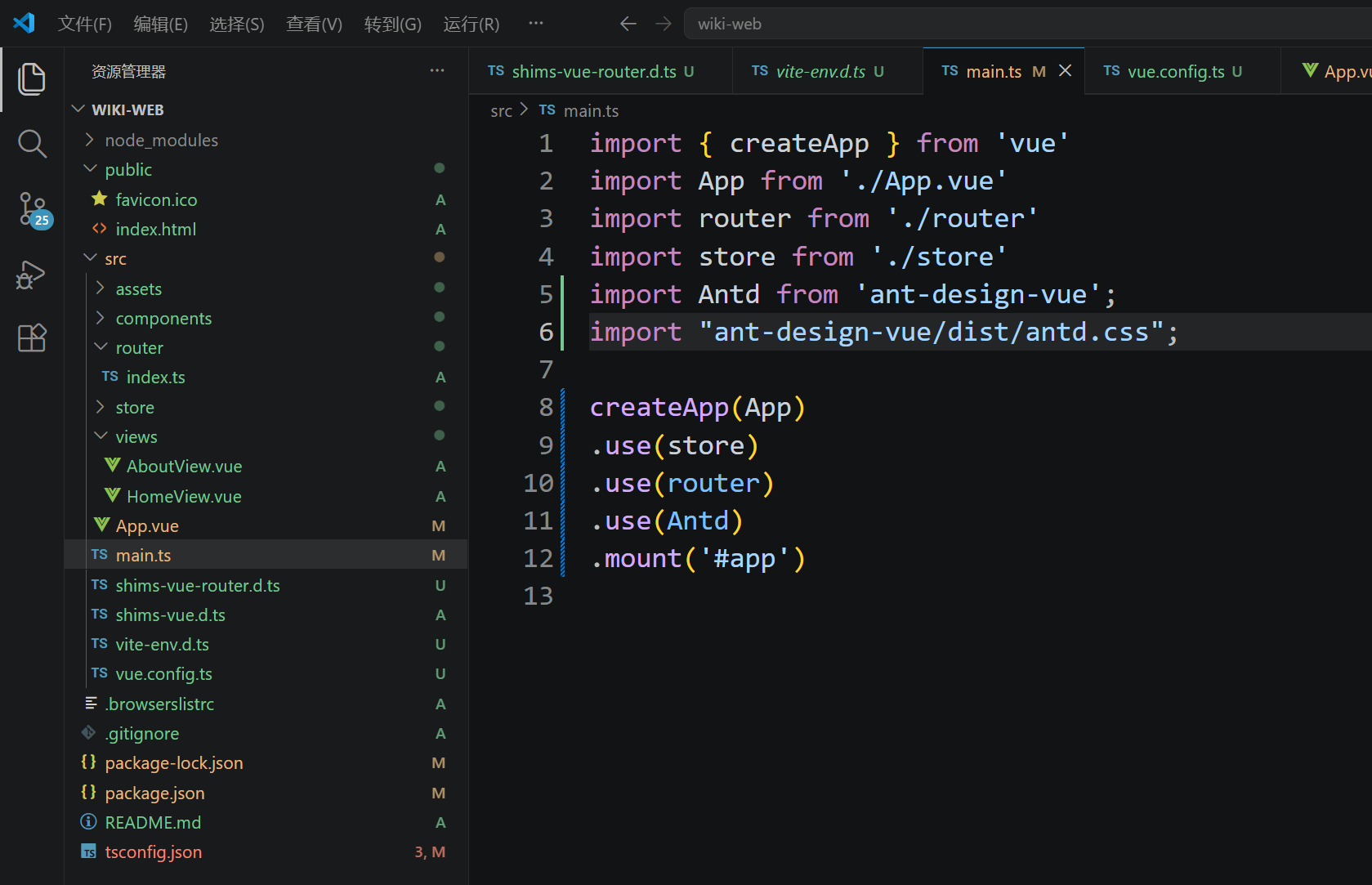Open the Run and Debug view

point(32,275)
